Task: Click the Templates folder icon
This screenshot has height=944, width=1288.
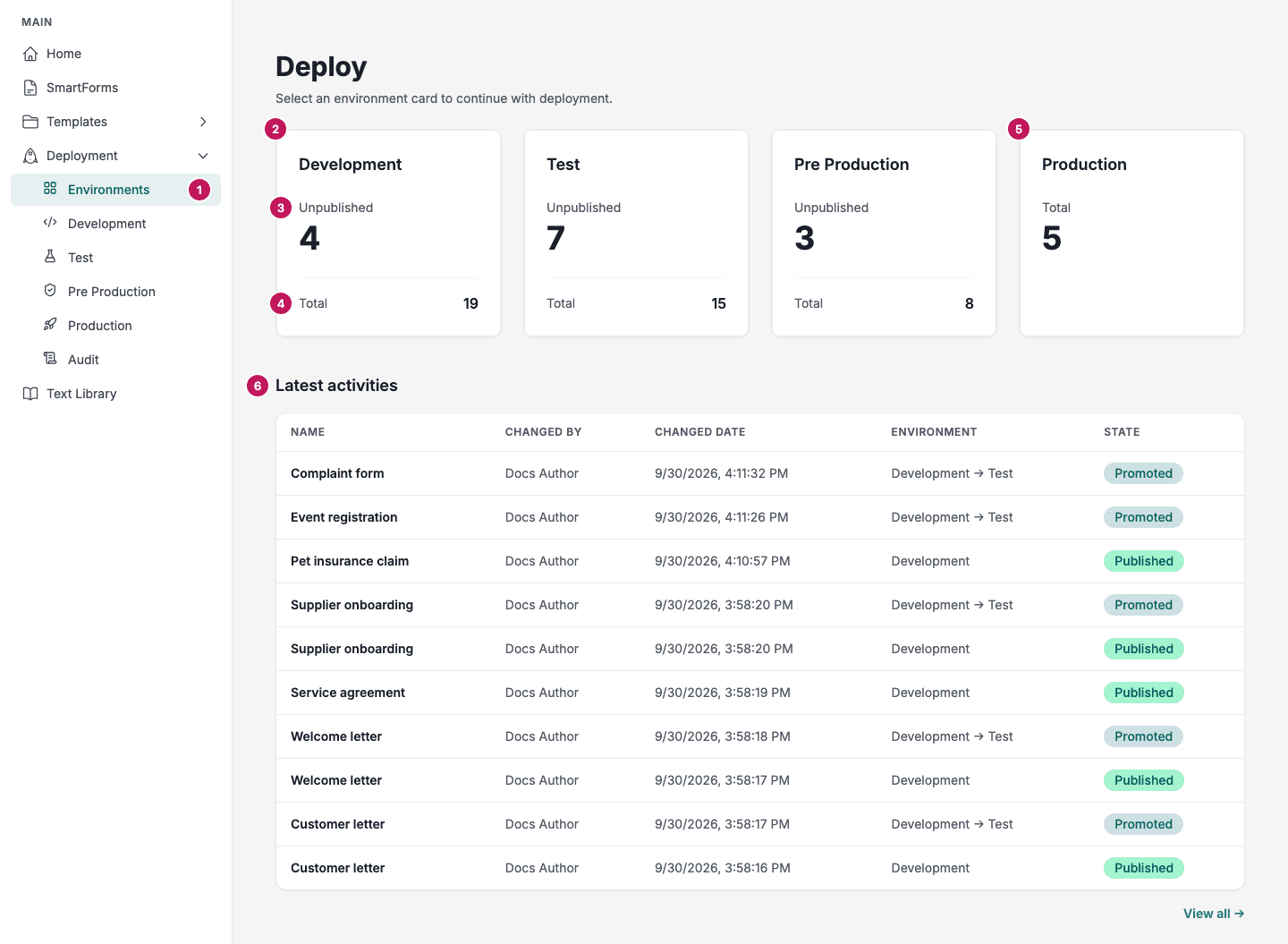Action: pos(30,122)
